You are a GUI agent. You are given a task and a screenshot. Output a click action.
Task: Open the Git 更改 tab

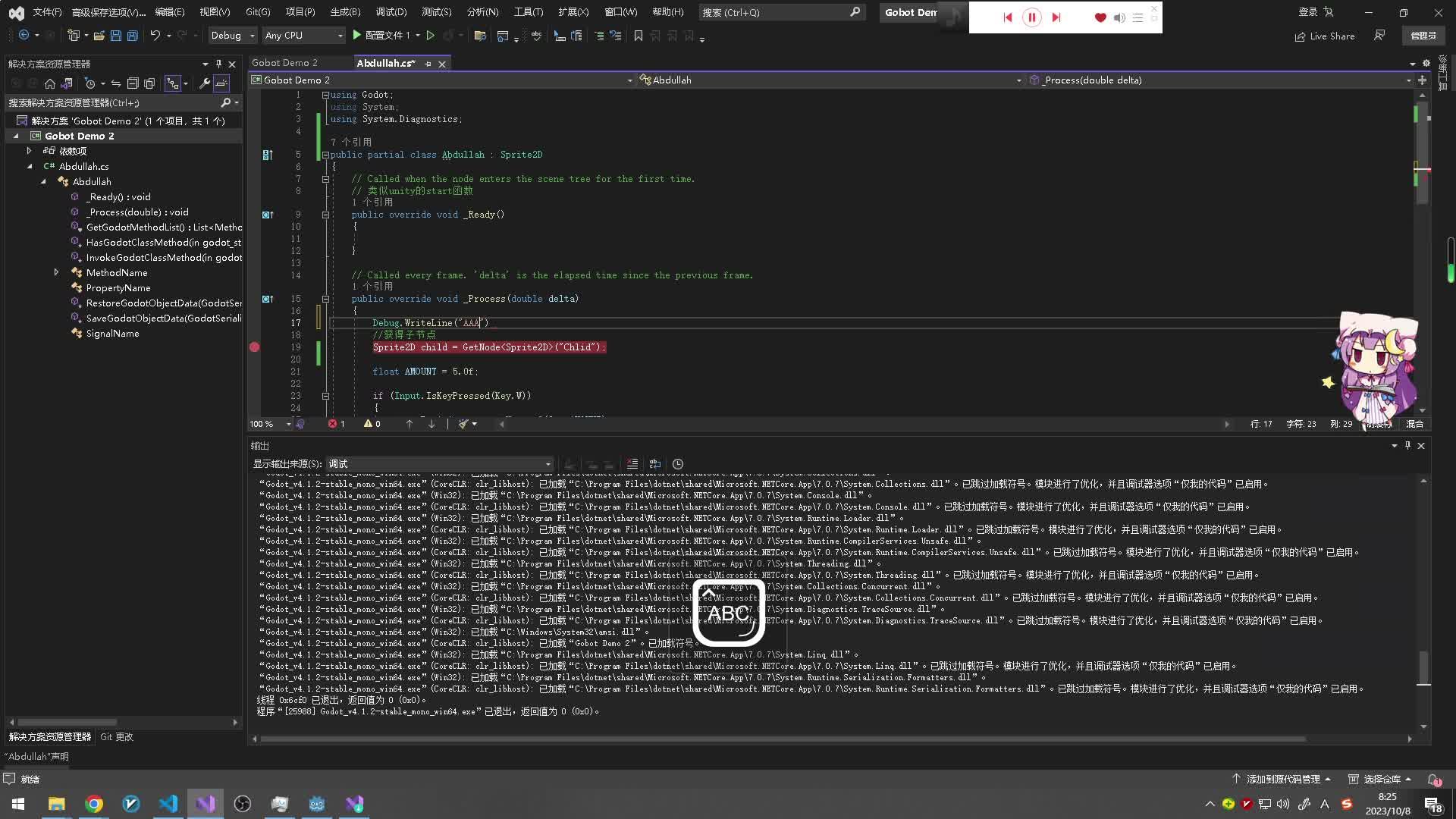[116, 736]
